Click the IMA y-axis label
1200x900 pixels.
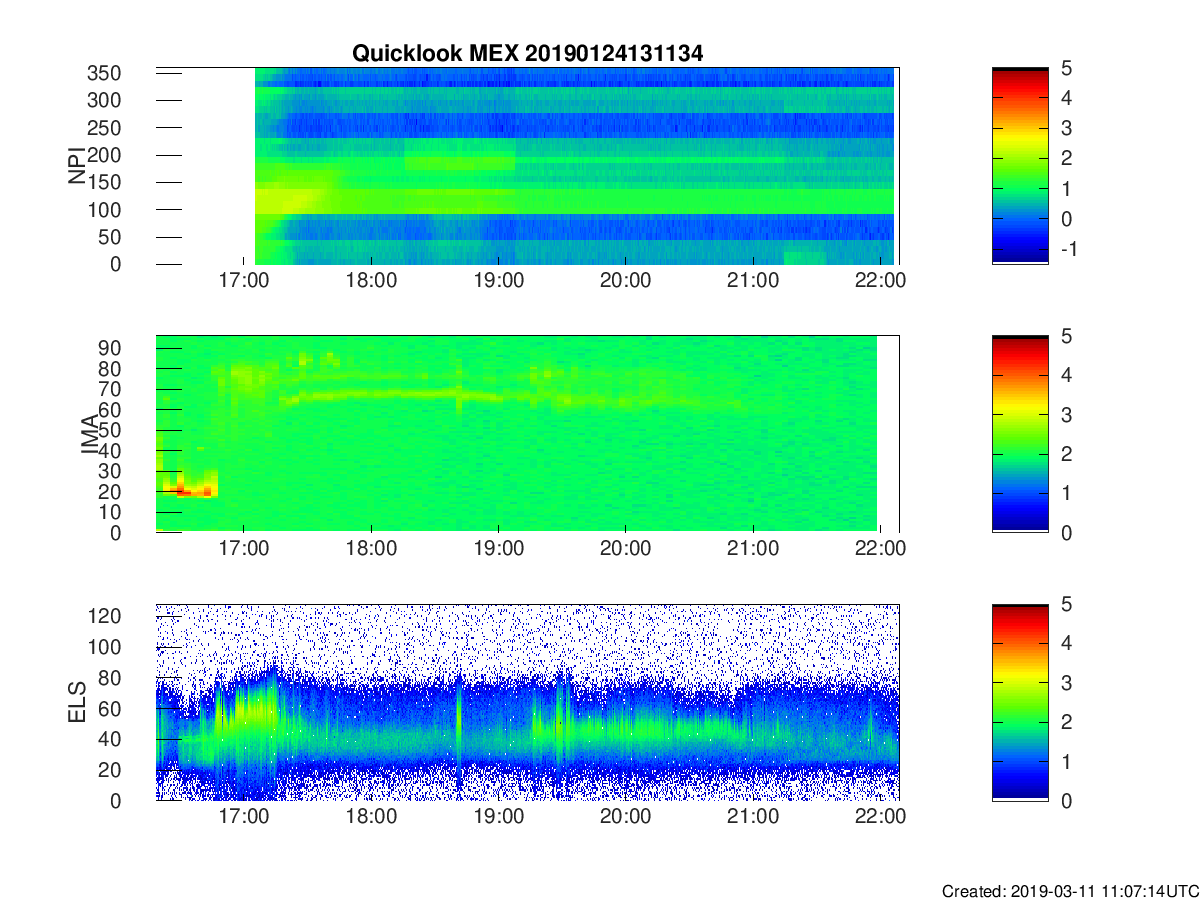pos(90,434)
